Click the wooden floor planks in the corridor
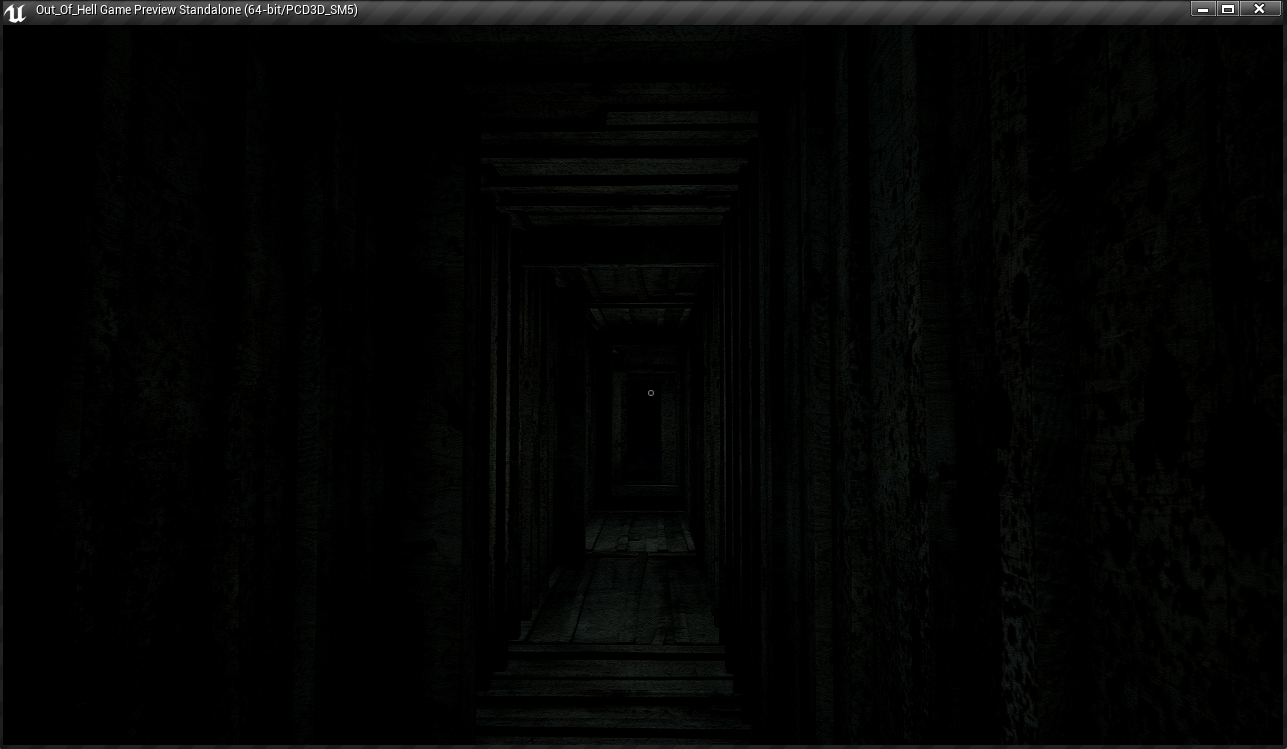The height and width of the screenshot is (749, 1287). tap(620, 600)
